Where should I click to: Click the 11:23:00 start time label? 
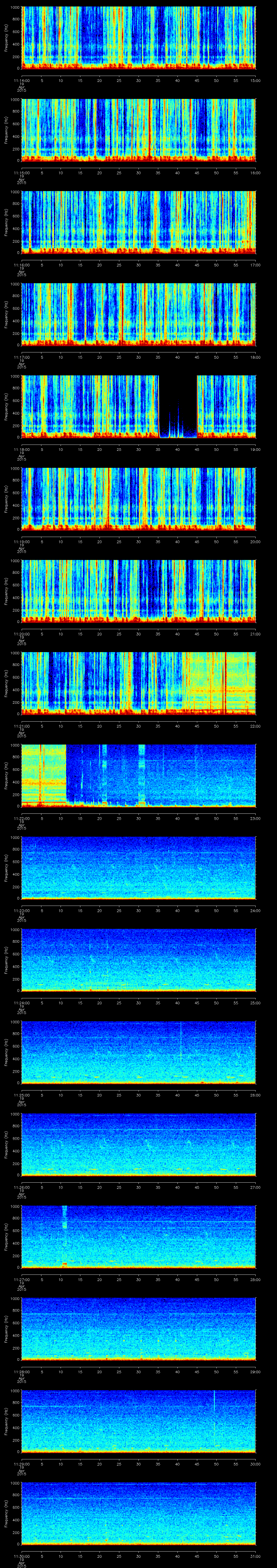[21, 910]
